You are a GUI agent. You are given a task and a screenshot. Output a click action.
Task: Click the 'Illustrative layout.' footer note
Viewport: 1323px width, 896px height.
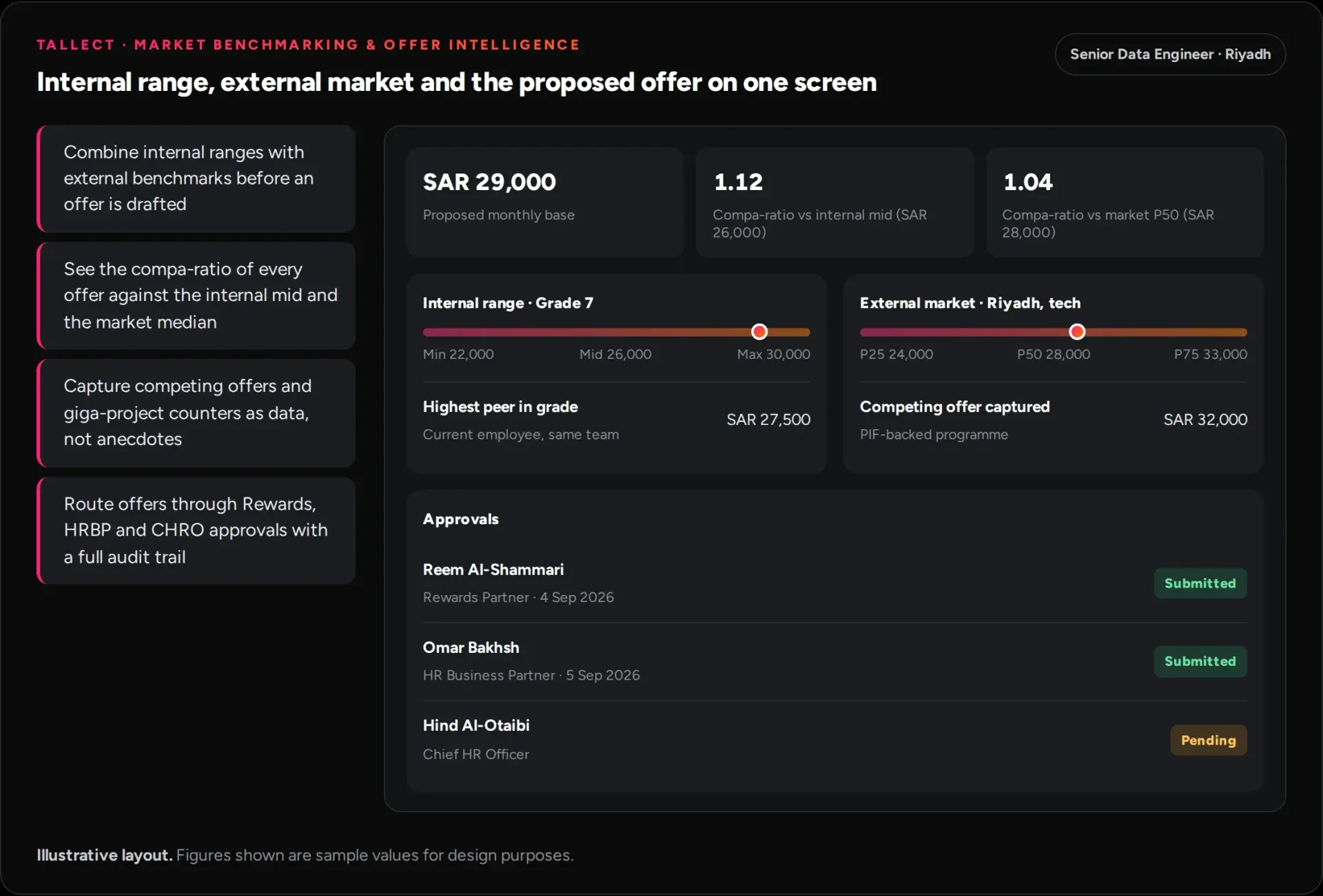pyautogui.click(x=105, y=855)
